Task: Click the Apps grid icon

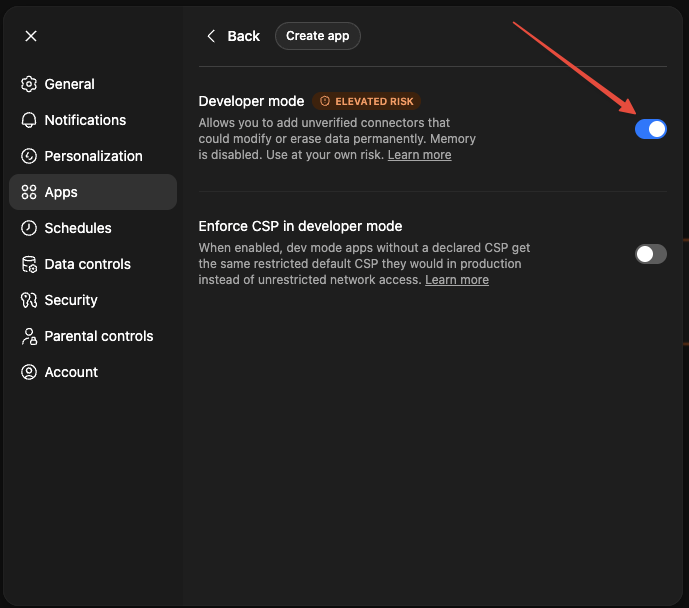Action: click(x=29, y=192)
